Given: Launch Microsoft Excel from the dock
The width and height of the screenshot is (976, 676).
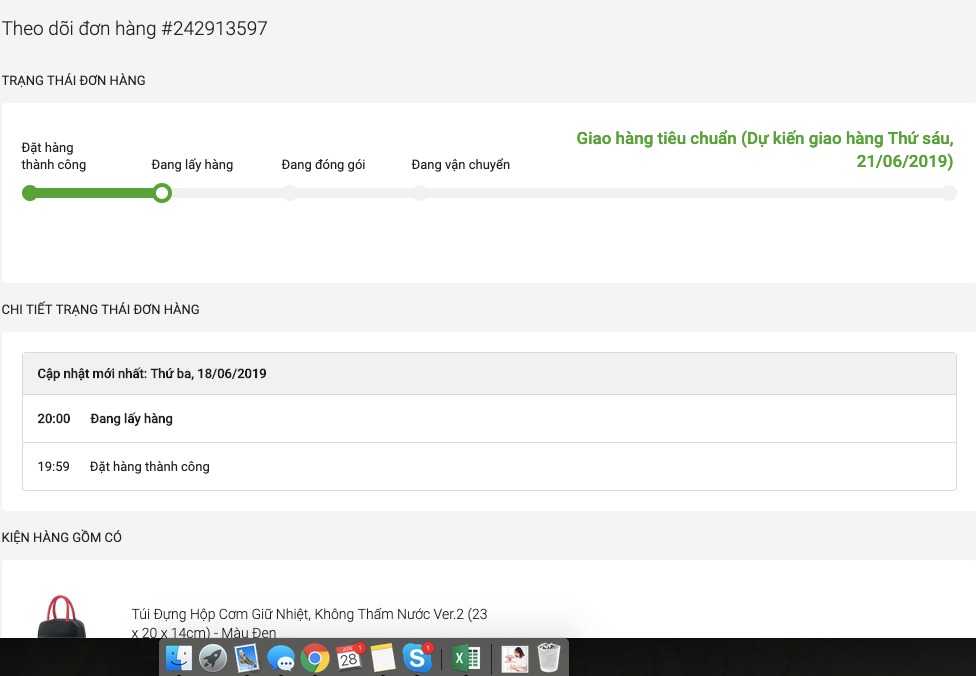Looking at the screenshot, I should tap(465, 657).
